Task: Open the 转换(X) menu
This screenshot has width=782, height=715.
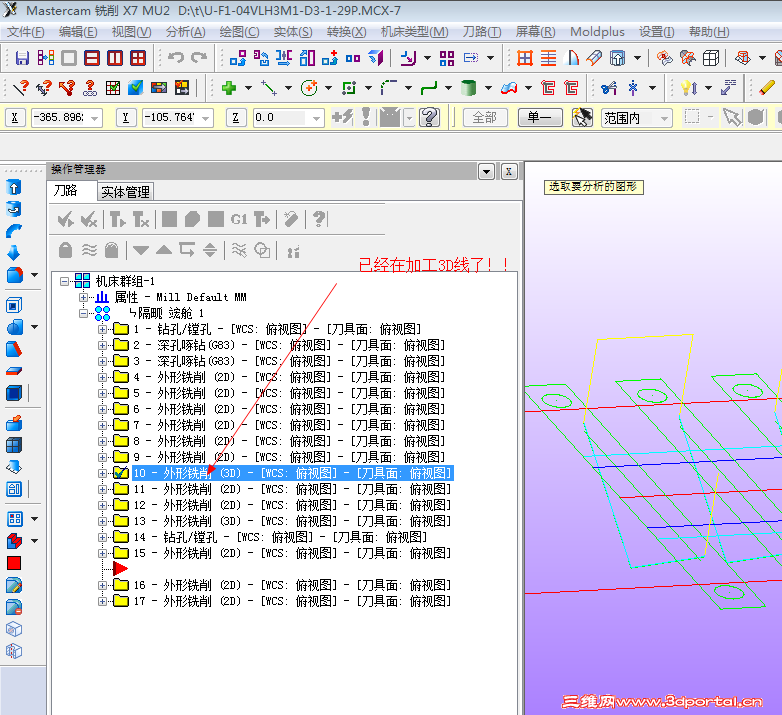Action: pos(347,32)
